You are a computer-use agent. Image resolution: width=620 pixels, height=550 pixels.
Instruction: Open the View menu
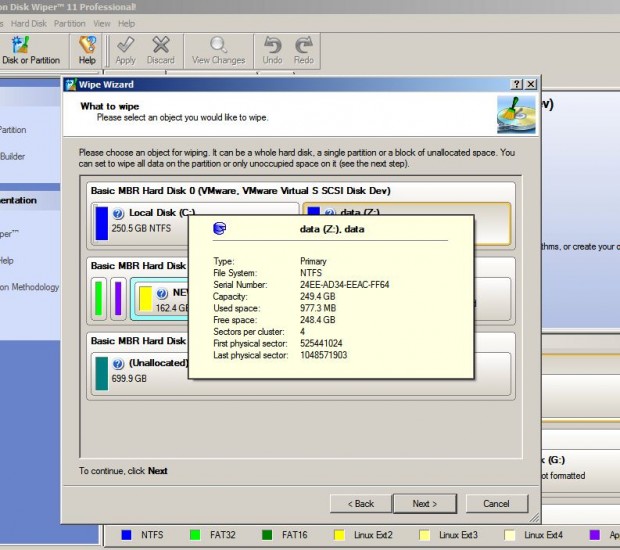coord(102,23)
